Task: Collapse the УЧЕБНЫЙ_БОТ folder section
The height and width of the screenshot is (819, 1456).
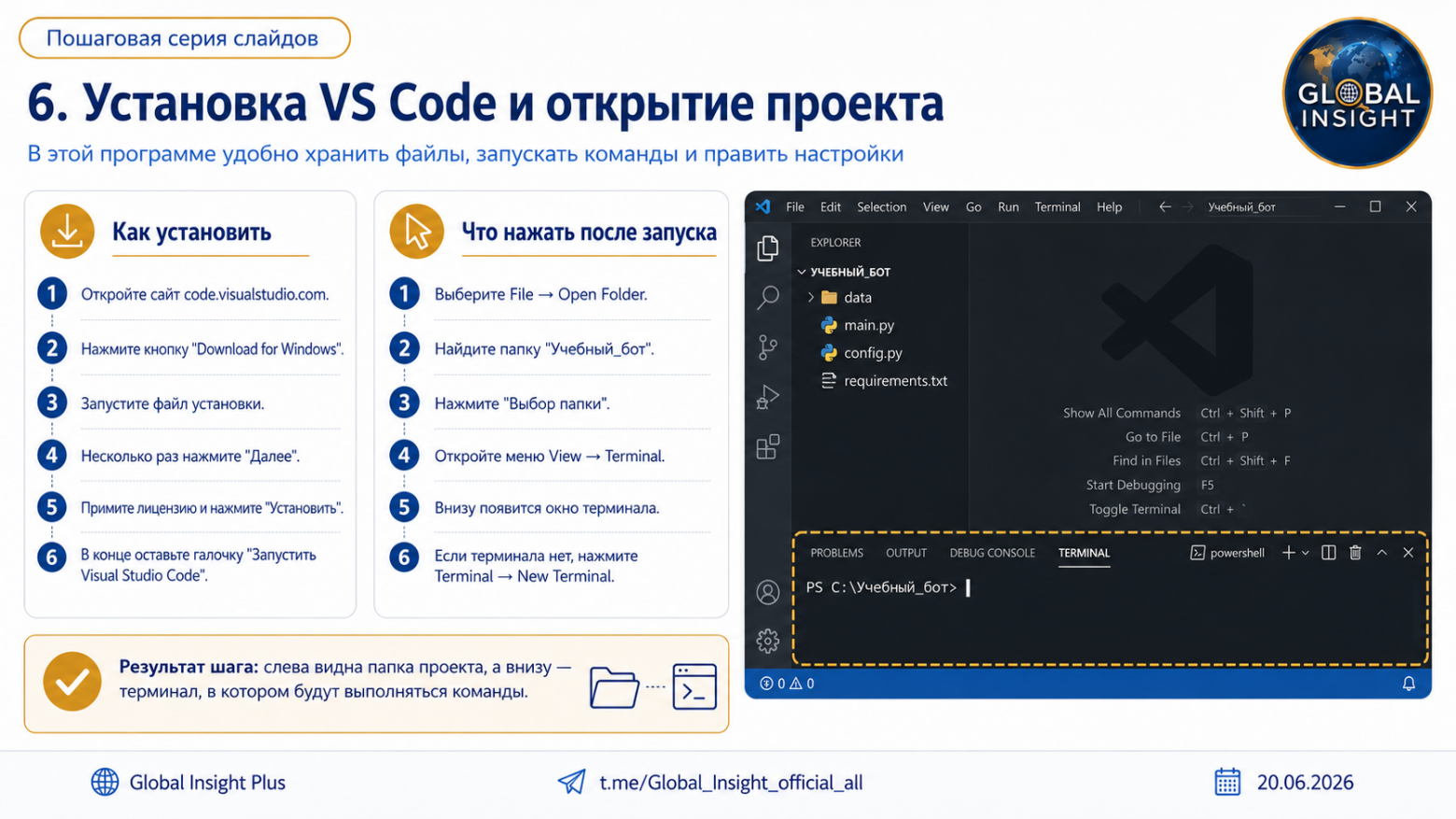Action: 843,272
